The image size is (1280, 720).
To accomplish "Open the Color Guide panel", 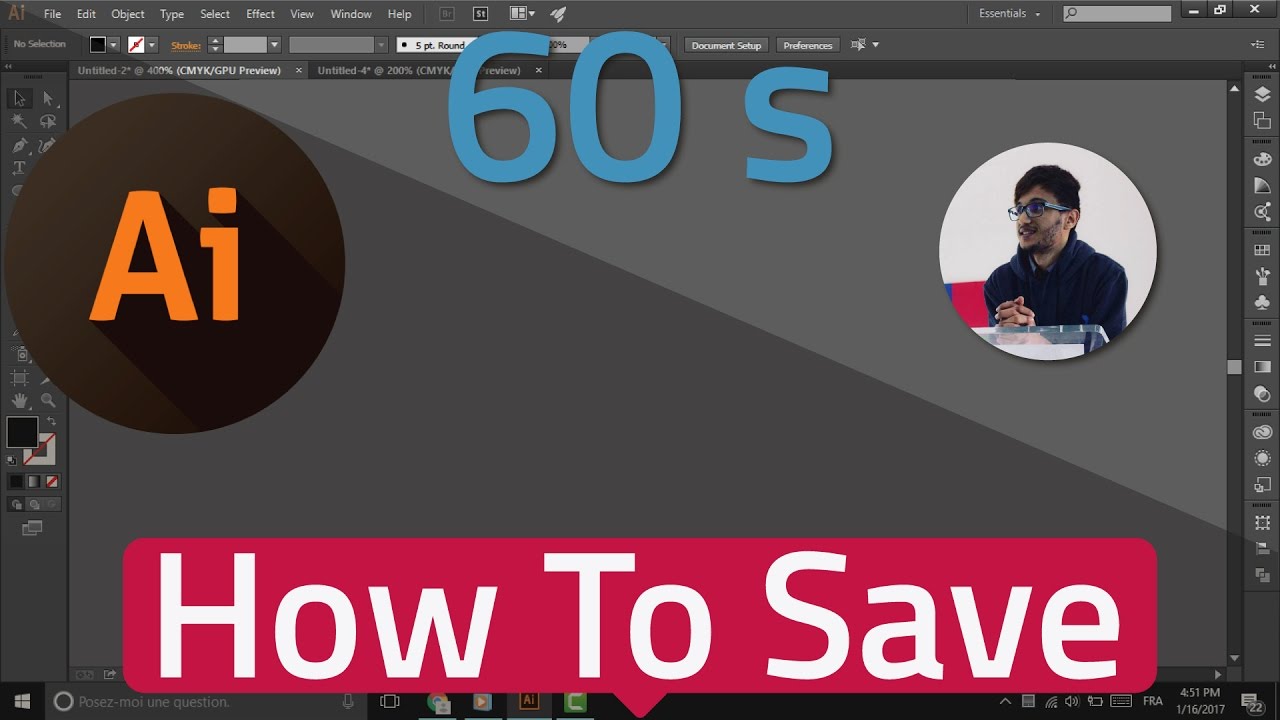I will (1262, 185).
